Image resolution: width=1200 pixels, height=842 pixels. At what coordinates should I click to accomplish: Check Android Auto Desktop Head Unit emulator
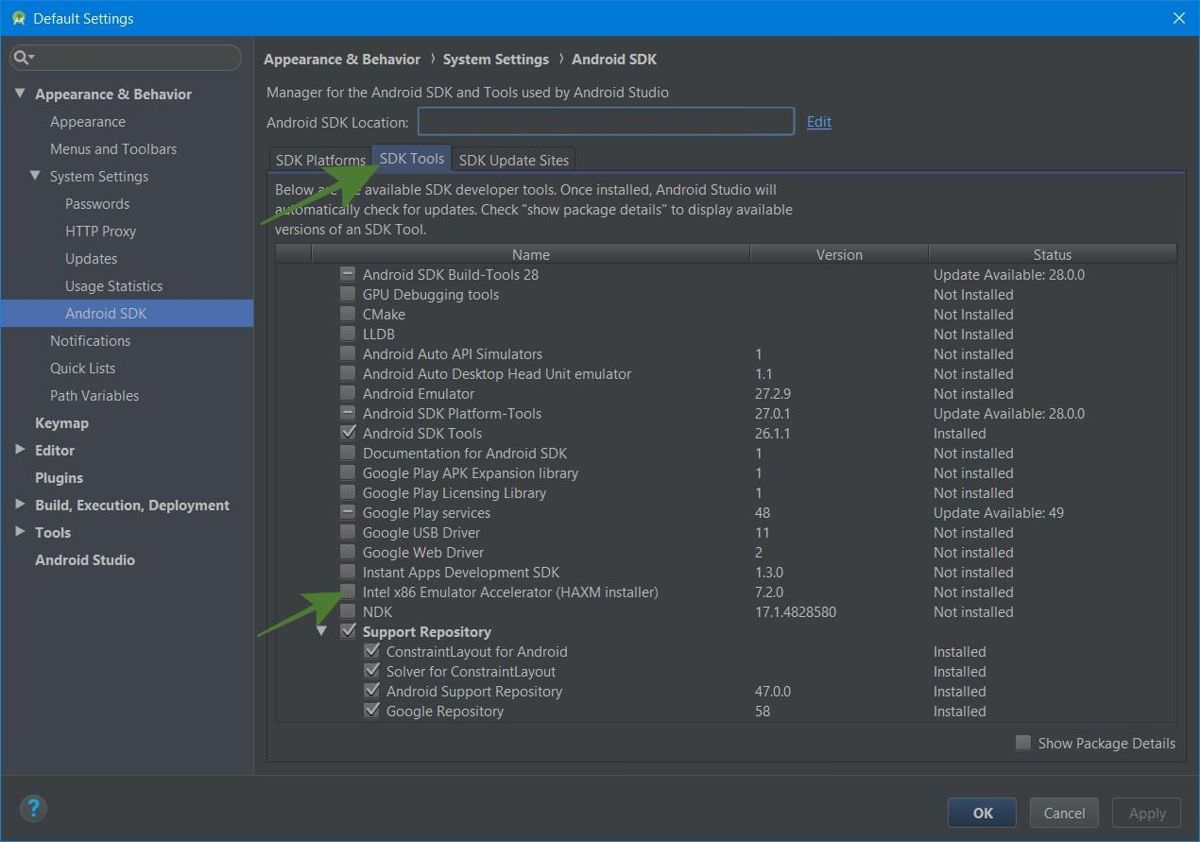[x=348, y=374]
